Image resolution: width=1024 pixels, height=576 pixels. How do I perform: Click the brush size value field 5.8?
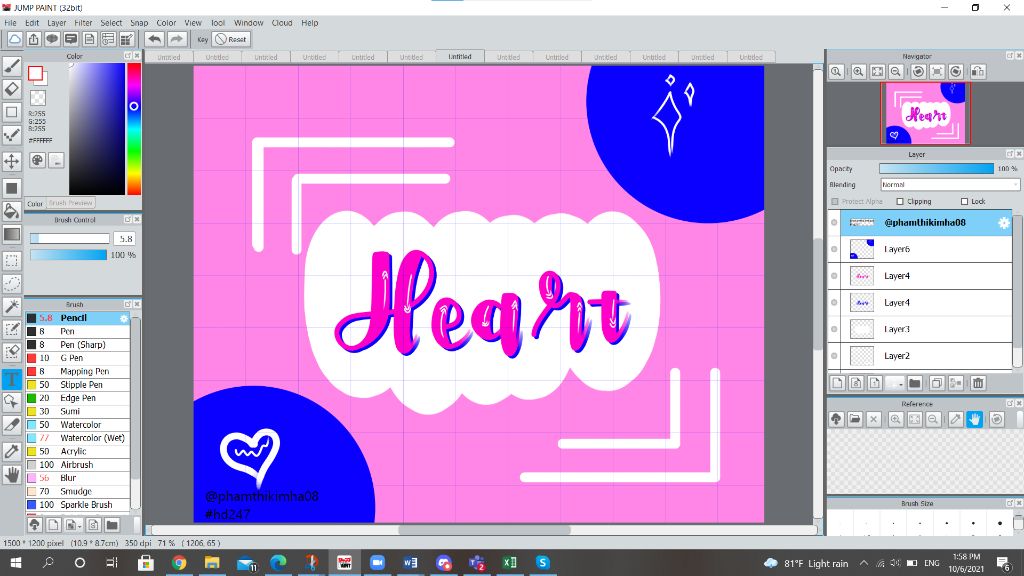(x=126, y=238)
